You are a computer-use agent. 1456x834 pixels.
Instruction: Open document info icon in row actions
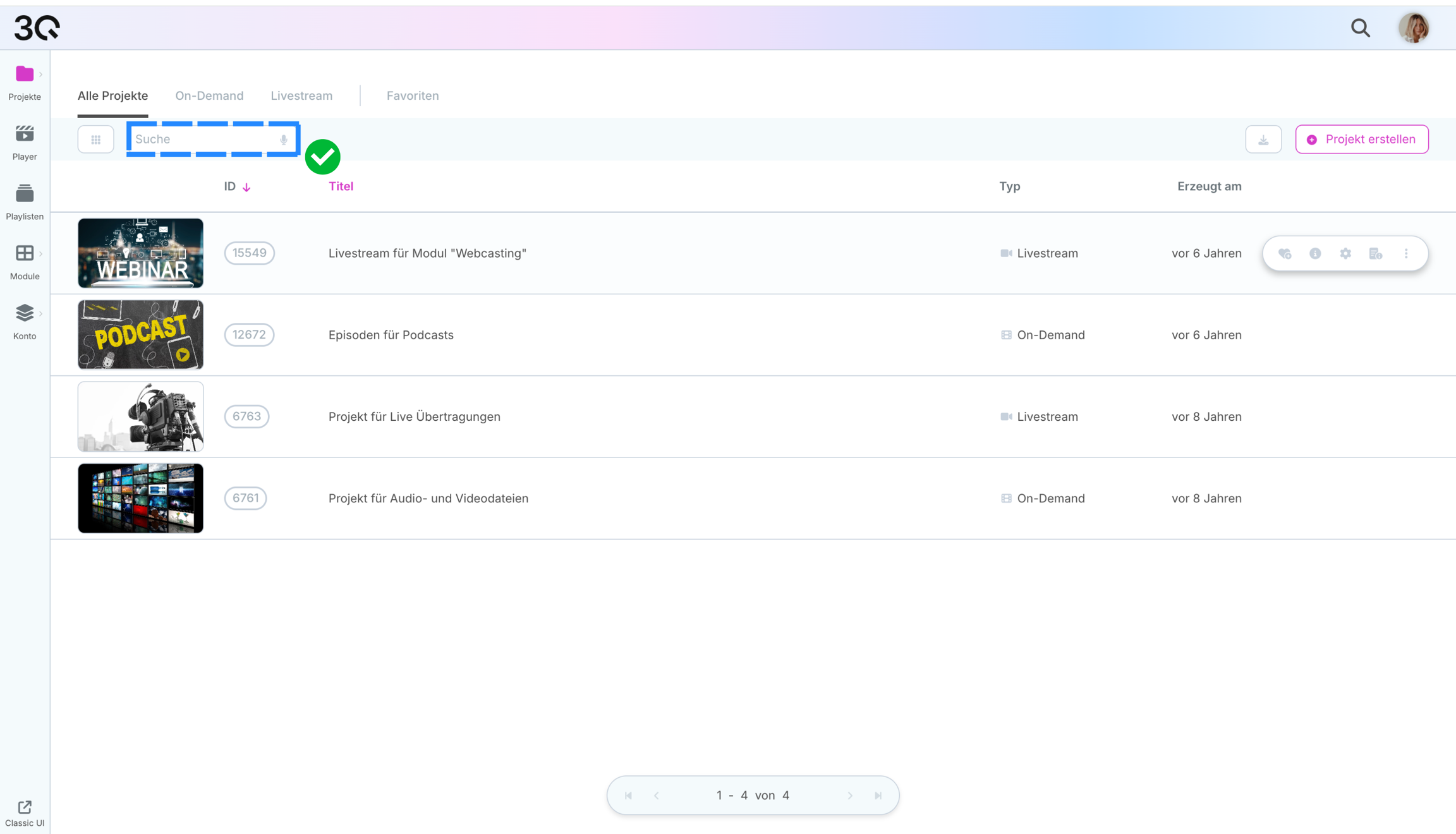pos(1376,253)
